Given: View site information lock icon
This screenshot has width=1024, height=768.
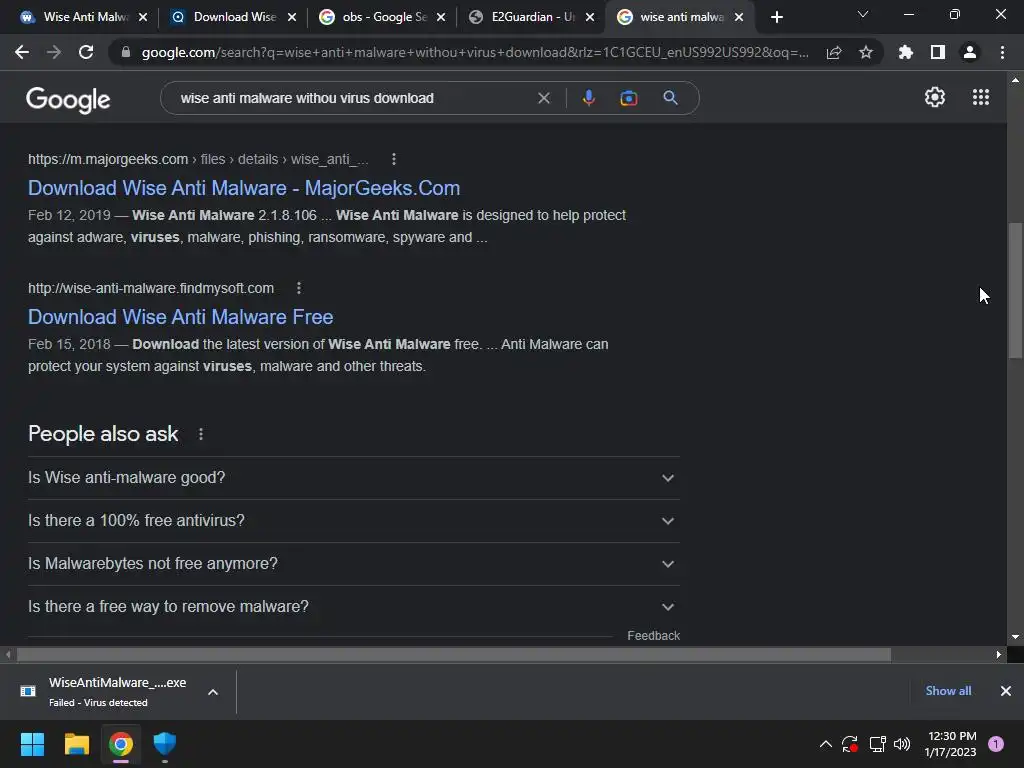Looking at the screenshot, I should [126, 52].
